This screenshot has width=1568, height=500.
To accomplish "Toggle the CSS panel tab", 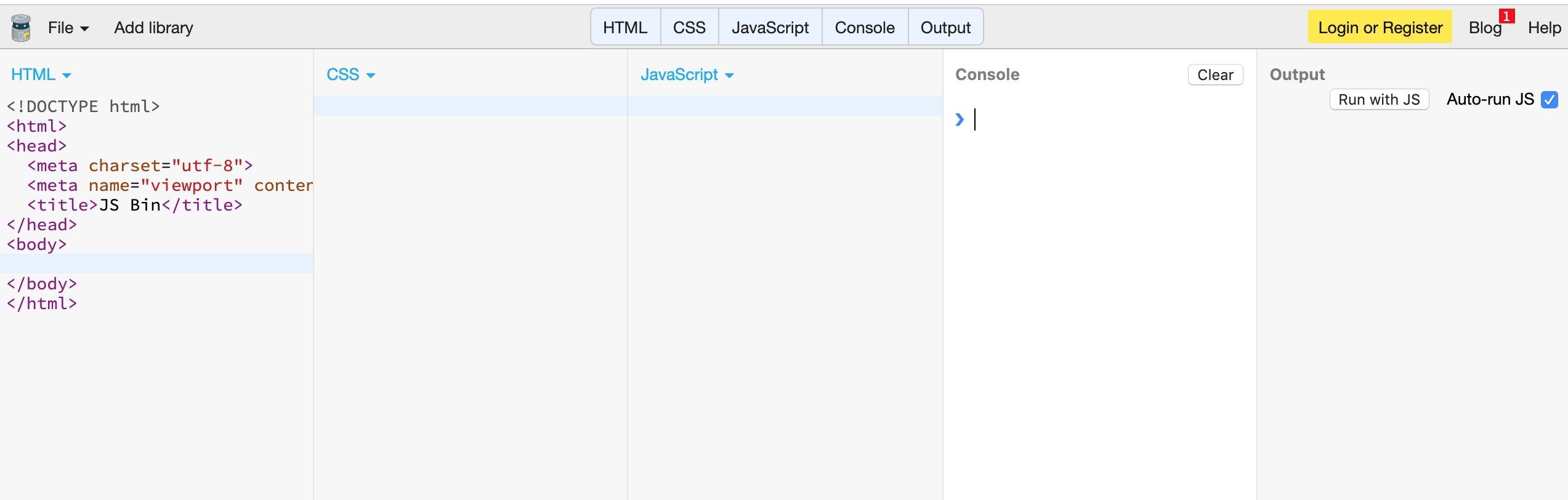I will coord(689,28).
